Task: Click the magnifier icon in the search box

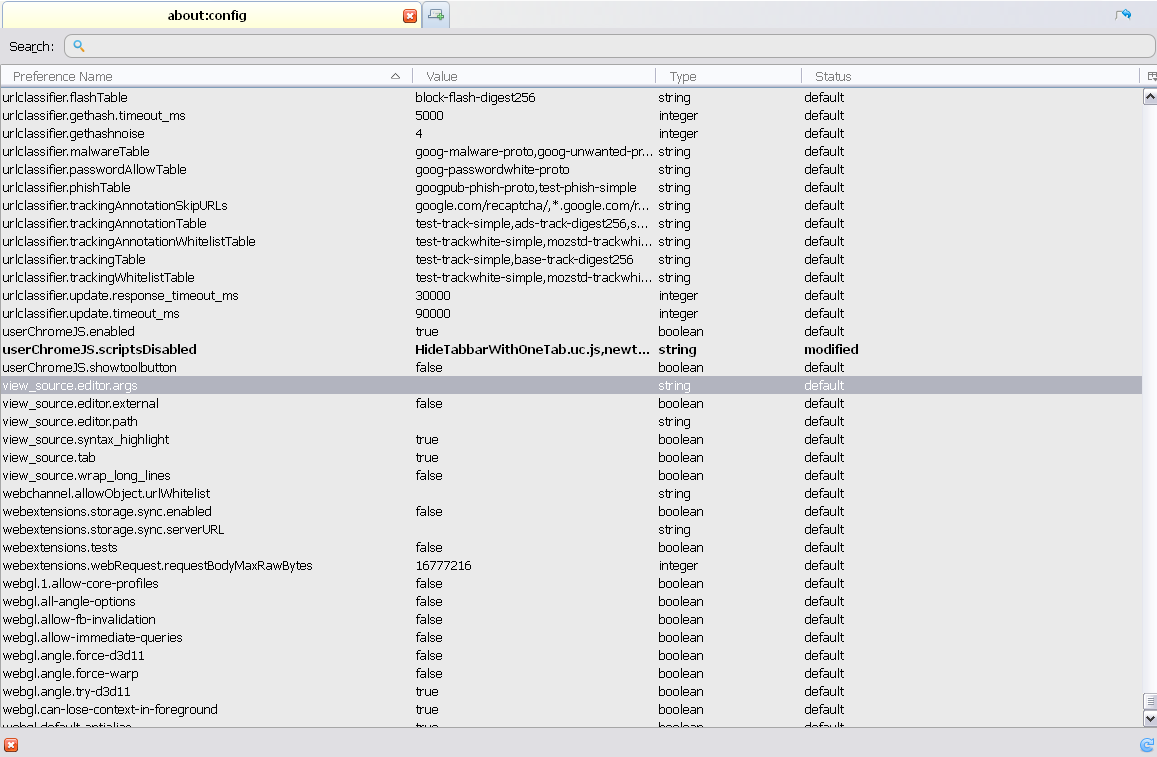Action: 79,46
